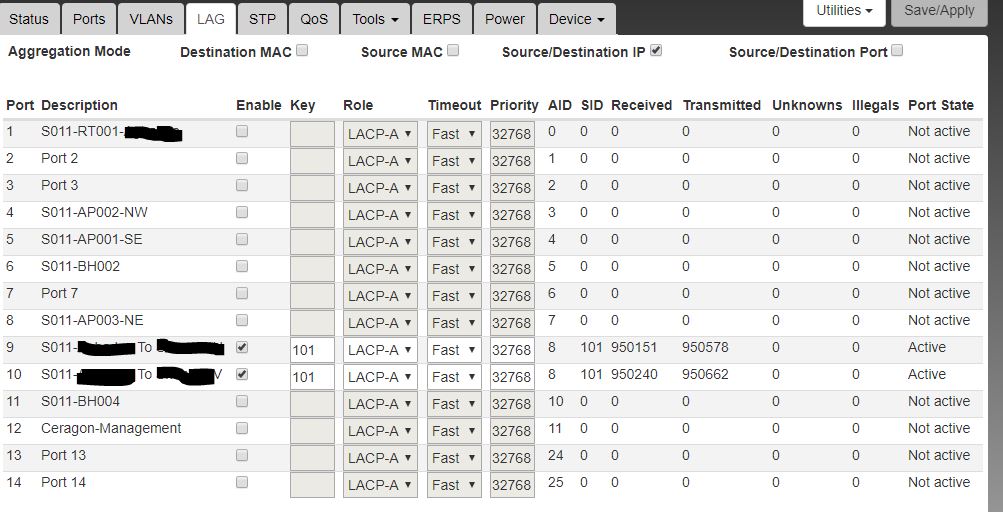Open the STP tab
Image resolution: width=1003 pixels, height=512 pixels.
click(262, 19)
